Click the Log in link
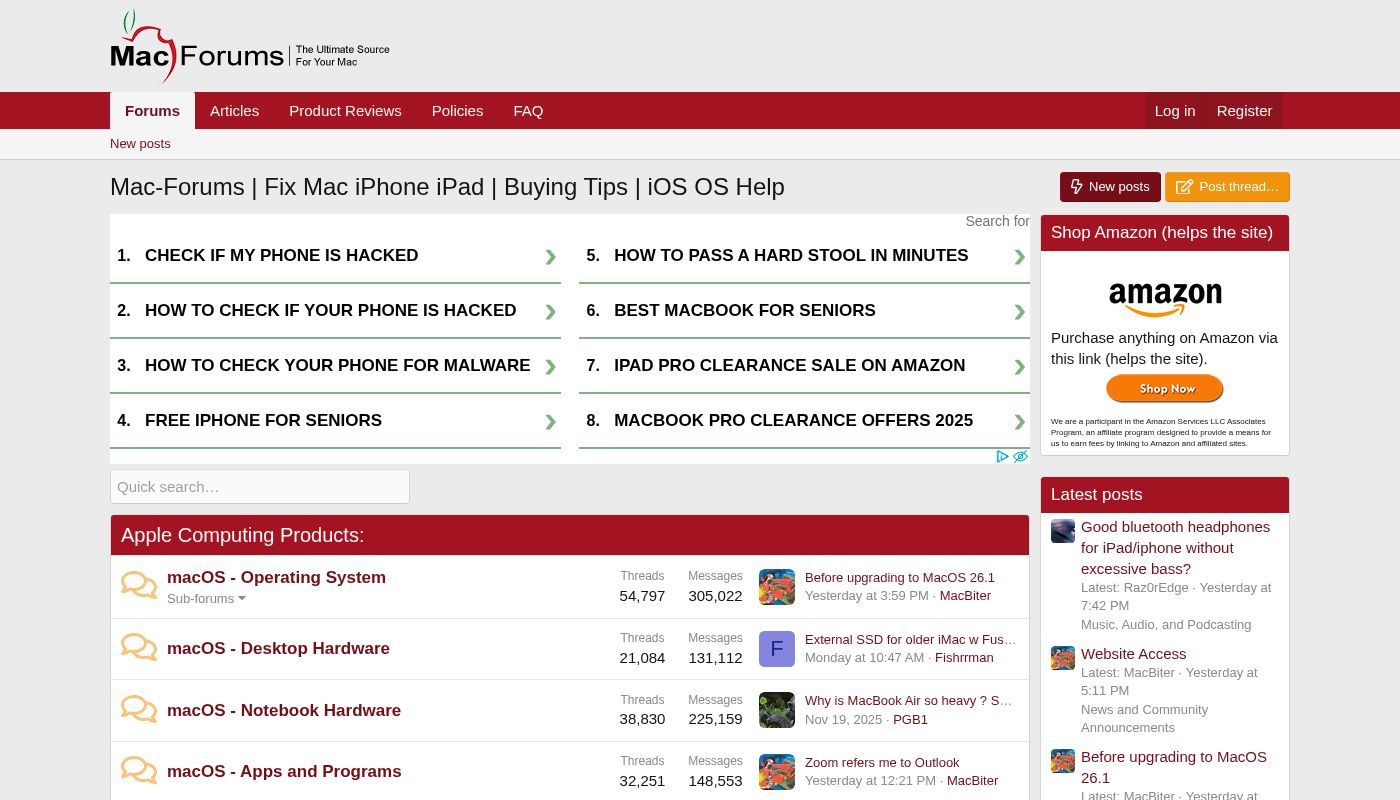Image resolution: width=1400 pixels, height=800 pixels. point(1174,111)
